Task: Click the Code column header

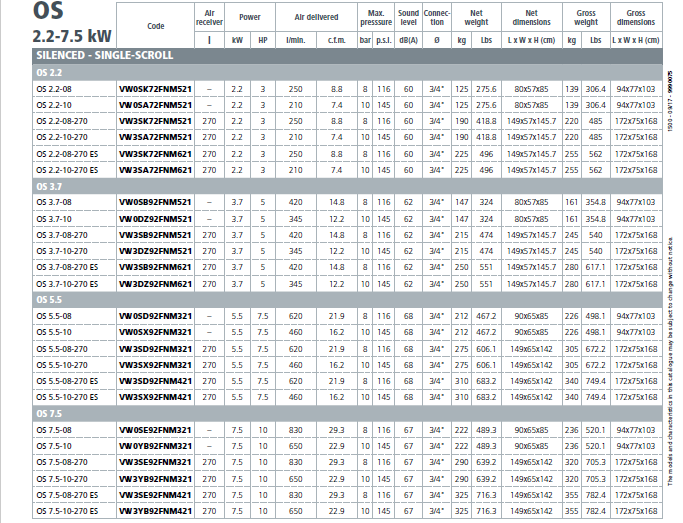Action: pyautogui.click(x=155, y=28)
